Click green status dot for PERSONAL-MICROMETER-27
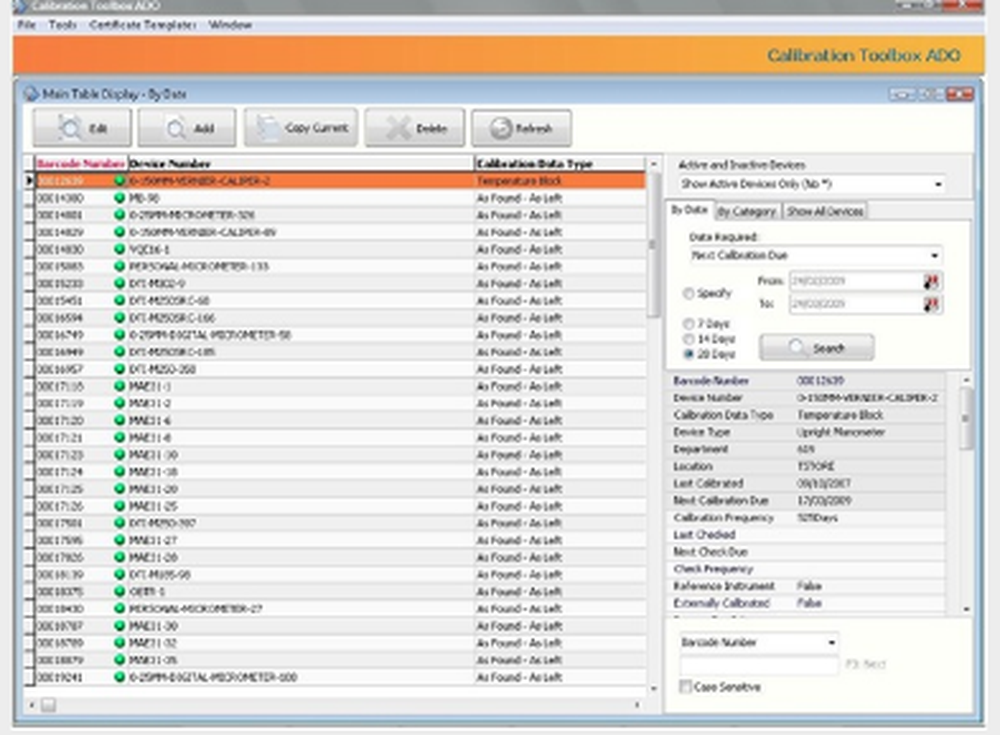This screenshot has width=1000, height=735. [119, 609]
